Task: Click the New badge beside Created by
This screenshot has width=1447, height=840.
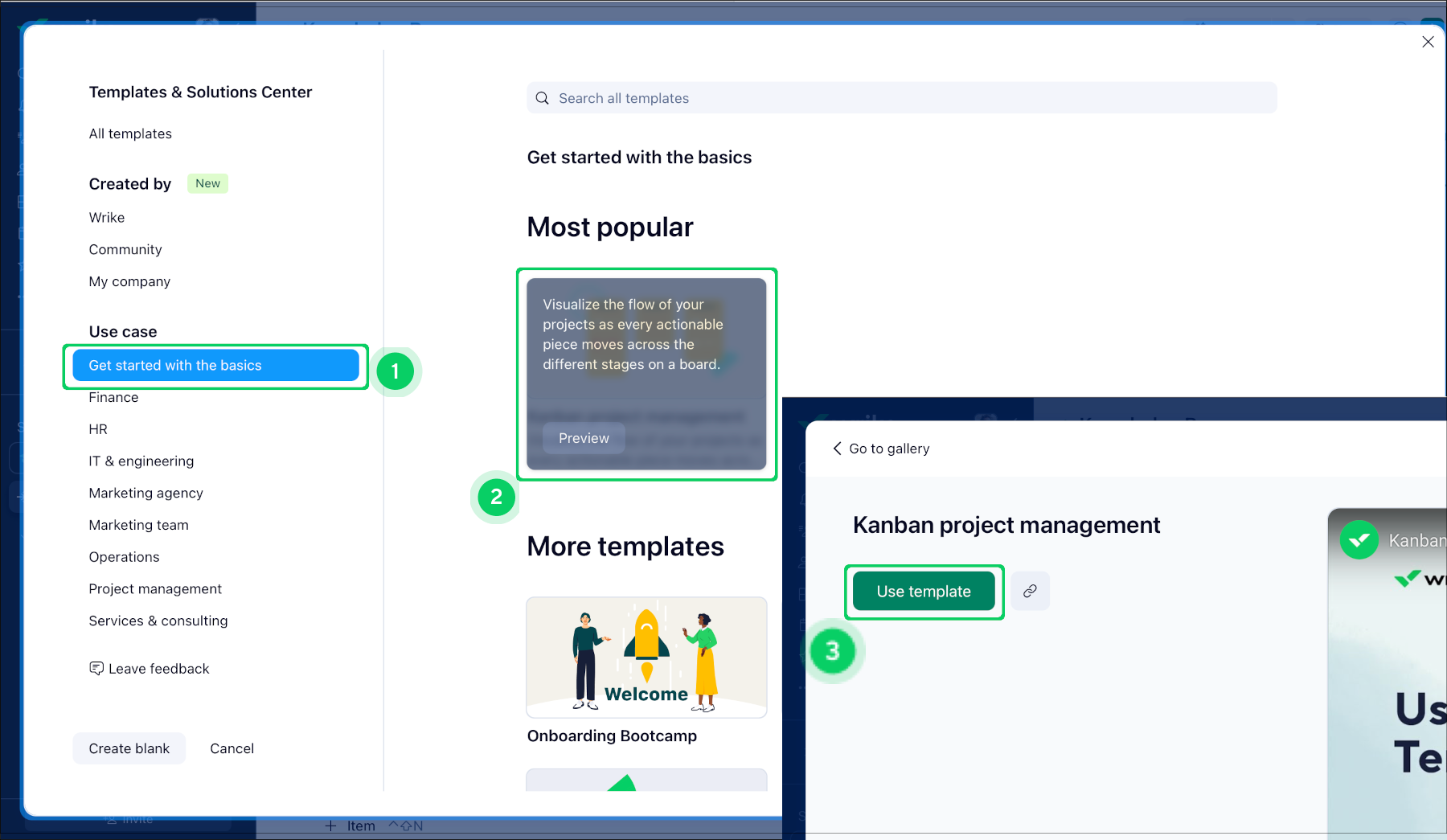Action: click(207, 183)
